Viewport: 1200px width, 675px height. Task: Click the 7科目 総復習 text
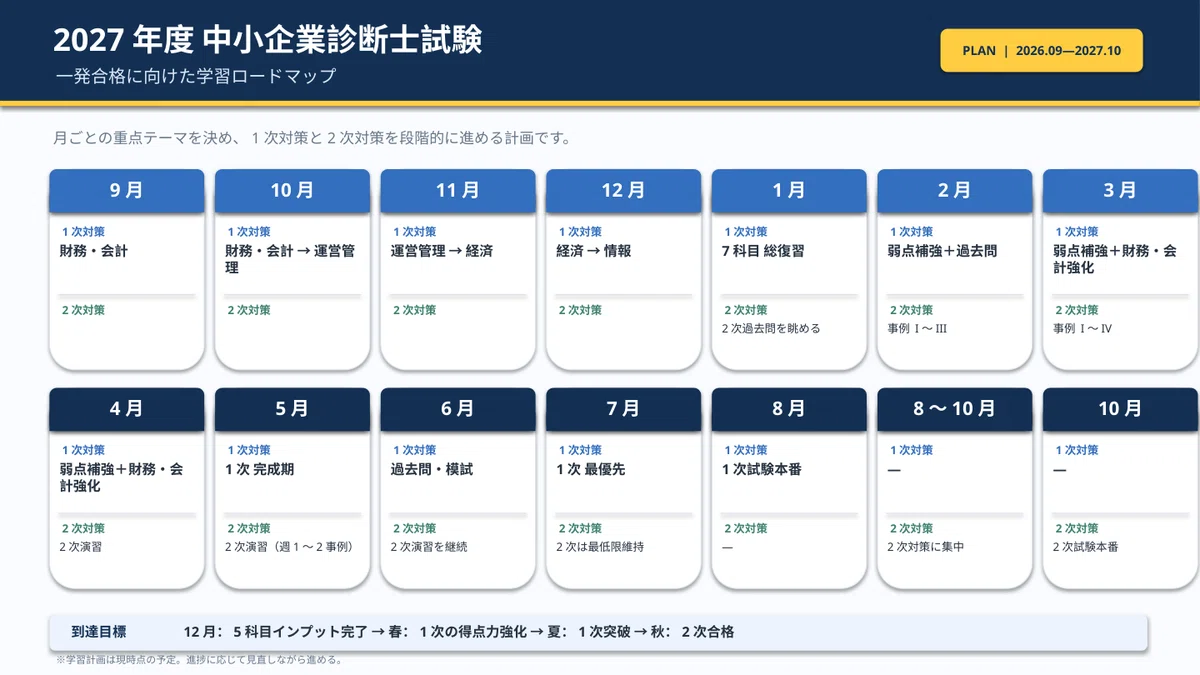(x=763, y=251)
